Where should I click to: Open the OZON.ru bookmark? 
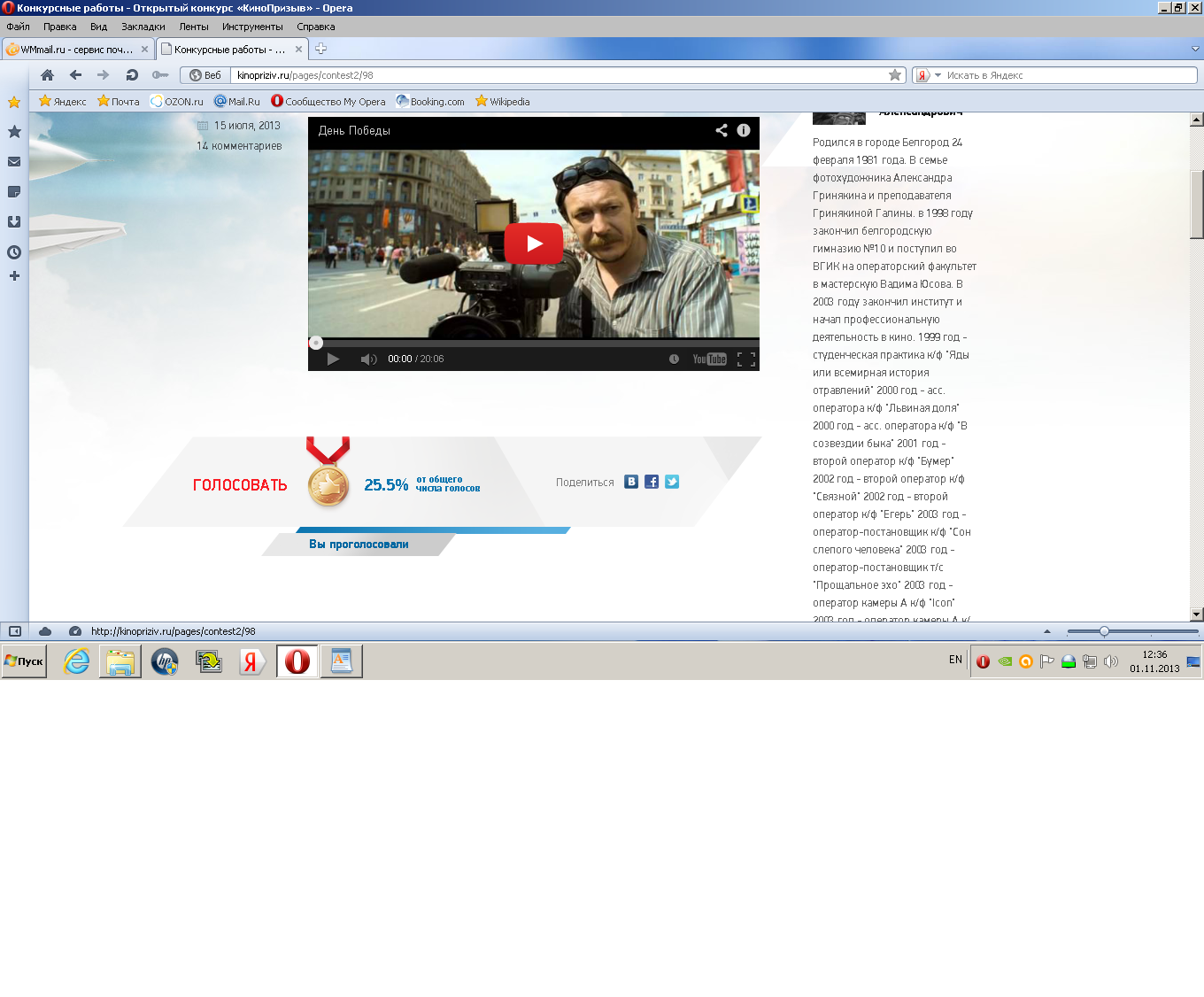pos(177,101)
